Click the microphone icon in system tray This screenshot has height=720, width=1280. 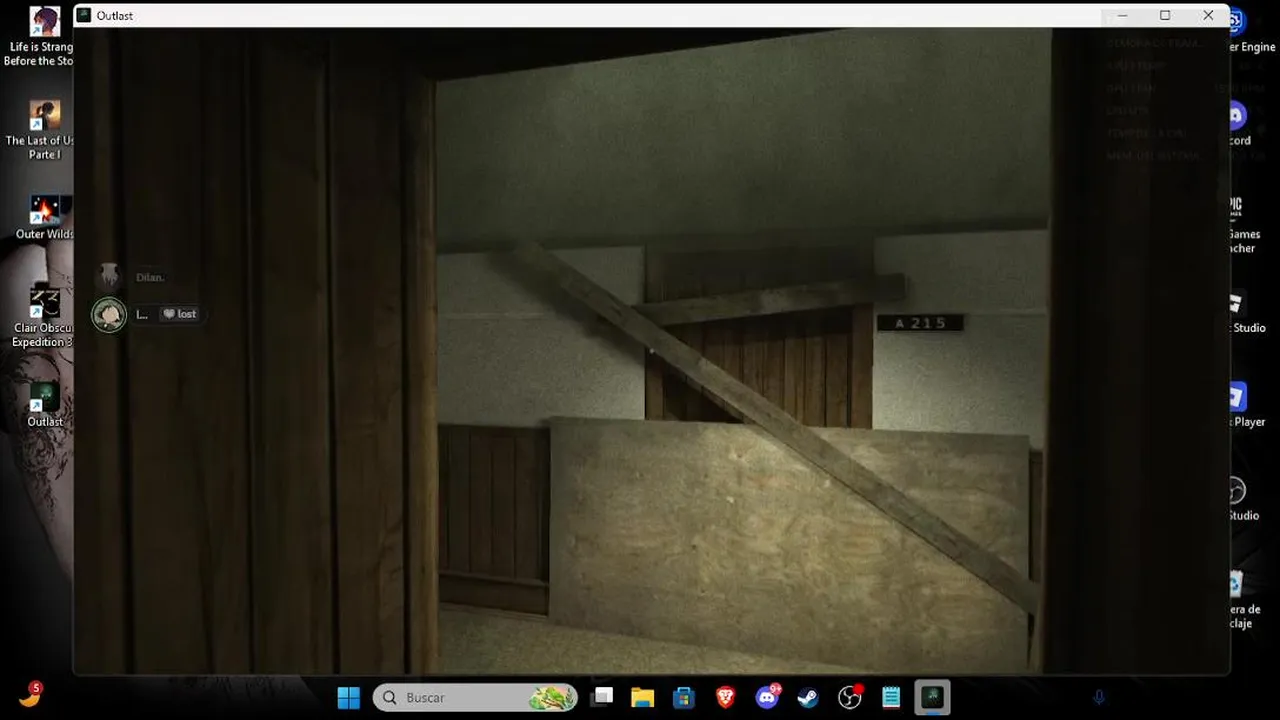click(x=1098, y=697)
